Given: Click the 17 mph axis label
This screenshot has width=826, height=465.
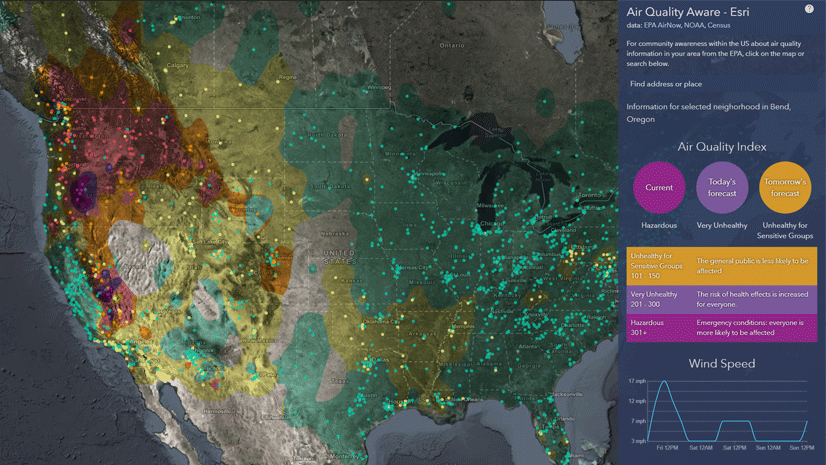Looking at the screenshot, I should point(637,381).
